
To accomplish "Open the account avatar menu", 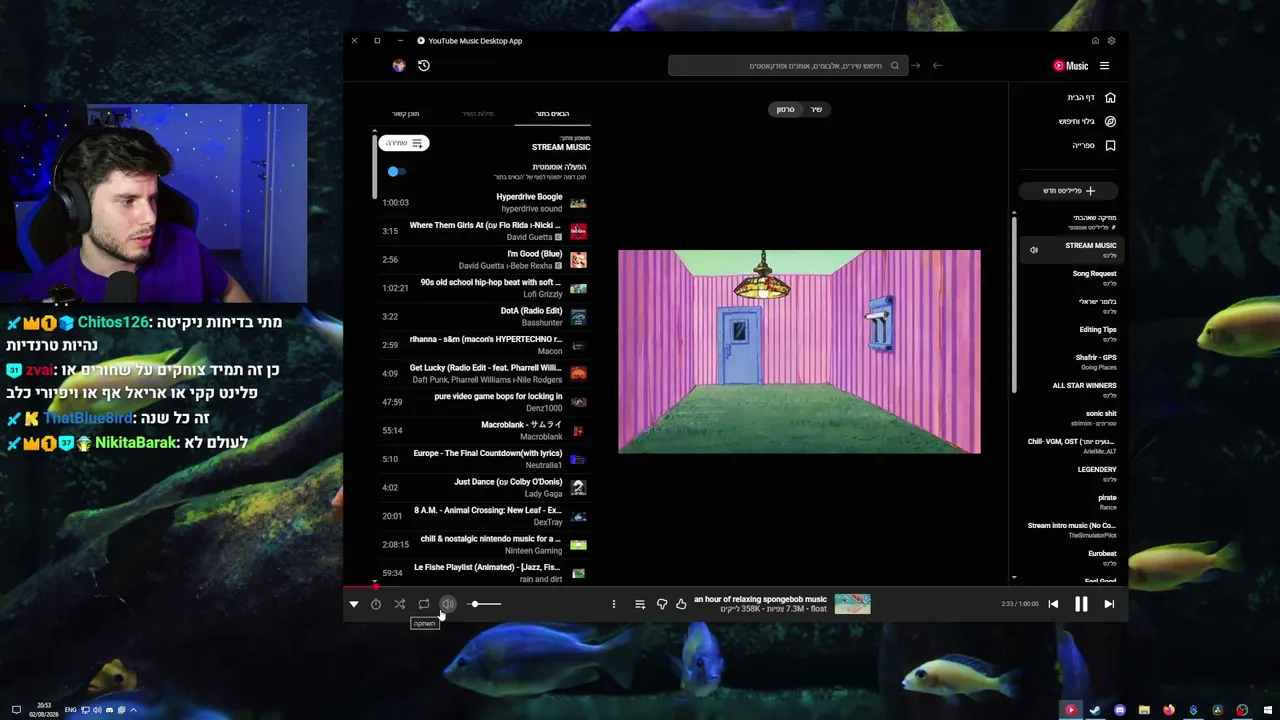I will [399, 66].
